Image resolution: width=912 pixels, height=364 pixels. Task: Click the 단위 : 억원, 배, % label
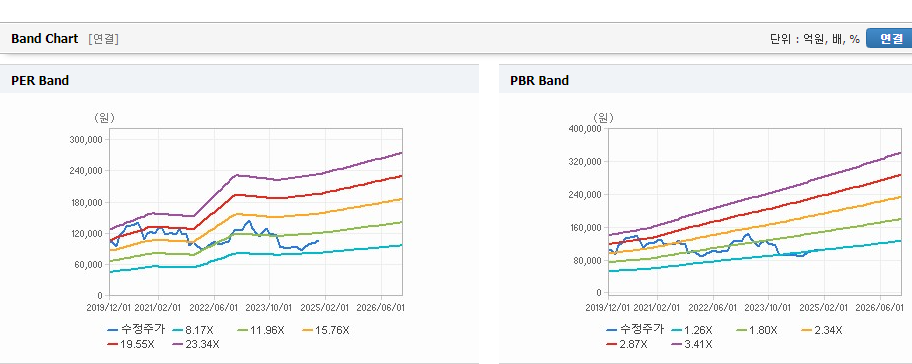click(814, 39)
